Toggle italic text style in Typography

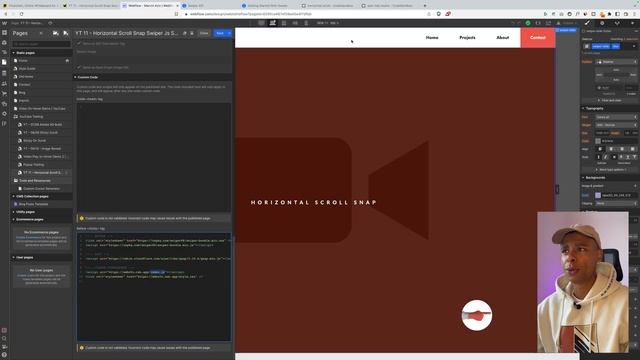606,157
